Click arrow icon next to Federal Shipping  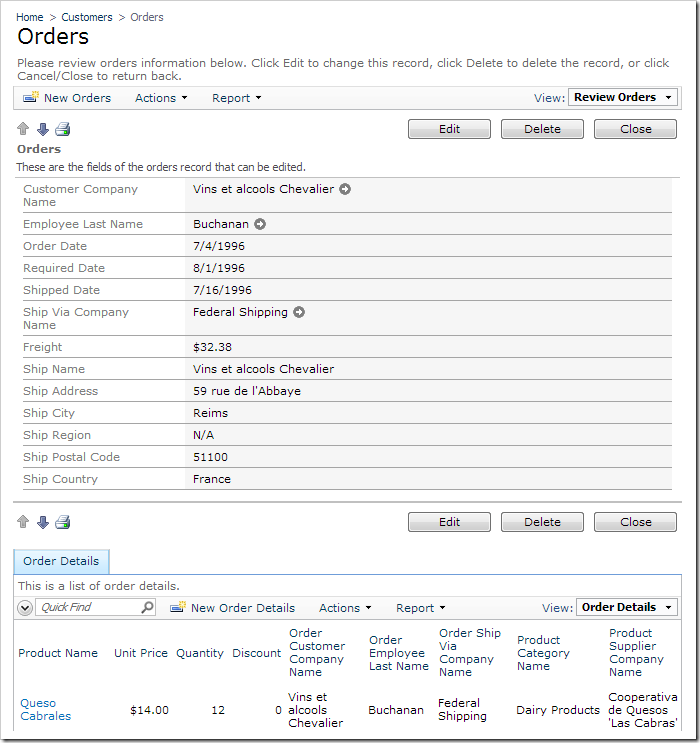299,312
